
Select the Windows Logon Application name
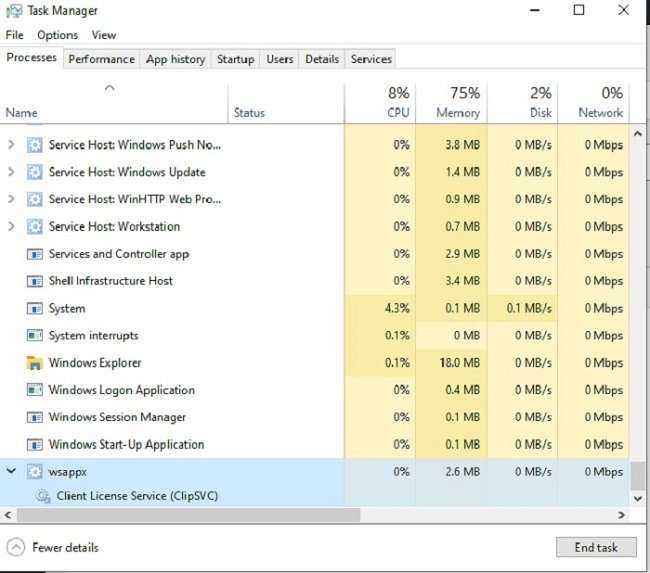[121, 390]
